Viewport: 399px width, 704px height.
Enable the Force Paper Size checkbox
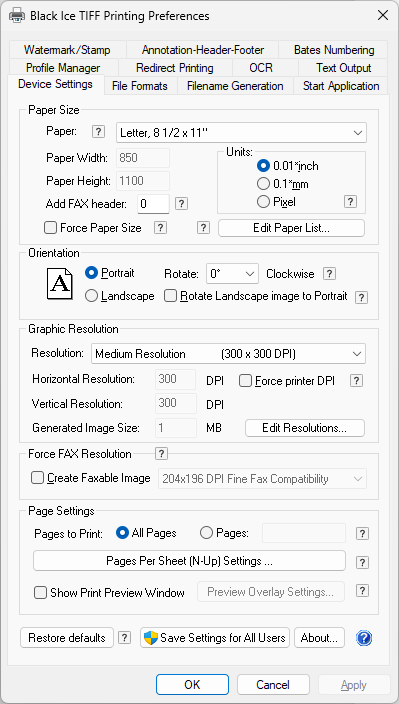tap(50, 228)
